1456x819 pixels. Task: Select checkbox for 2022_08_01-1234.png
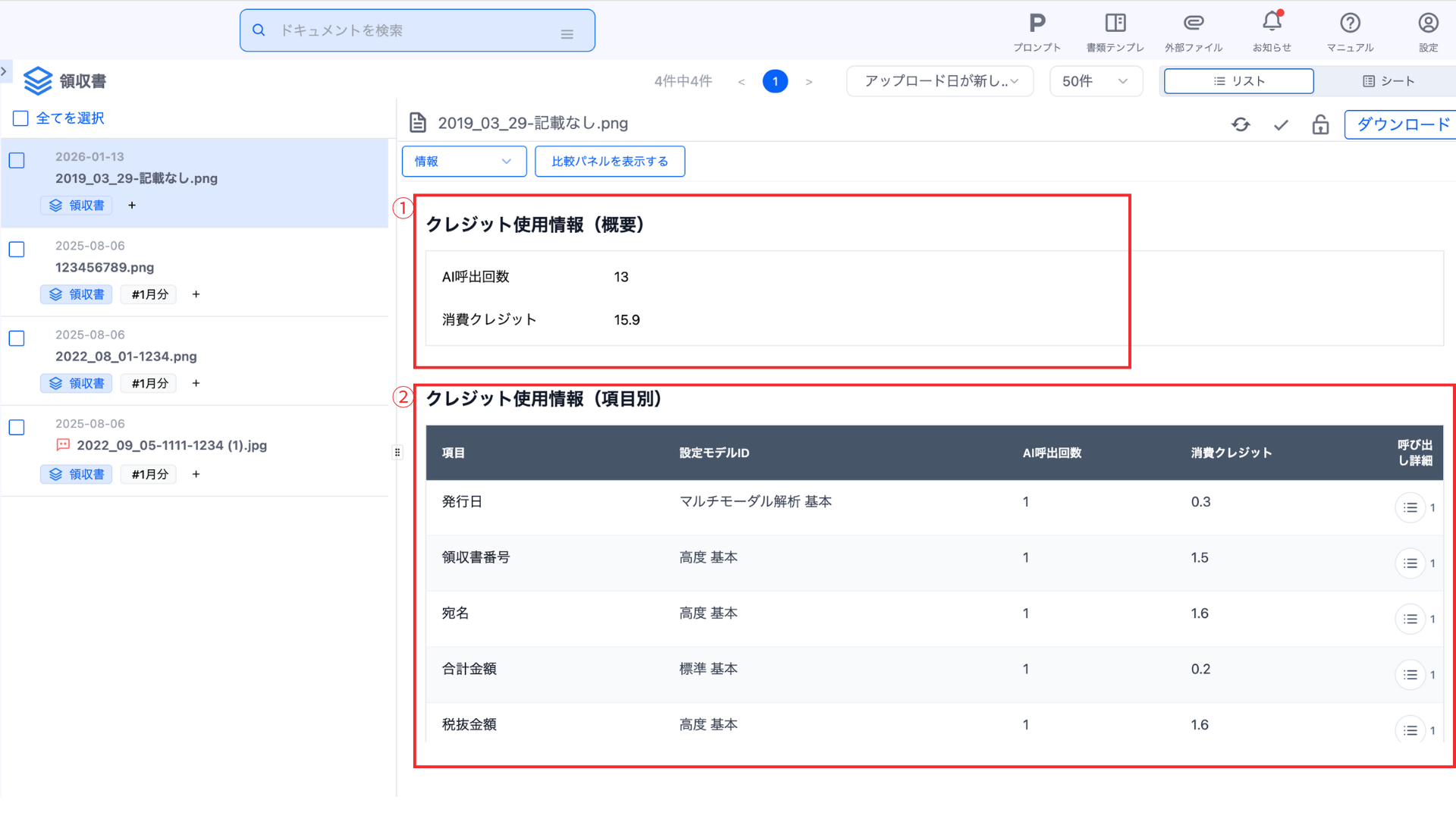pyautogui.click(x=17, y=338)
